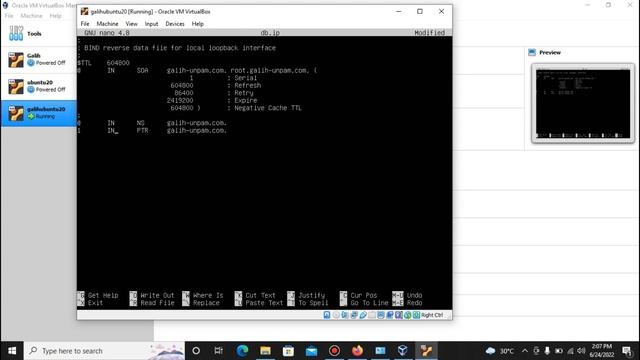Click the Cut Text shortcut in nano
Viewport: 640px width, 360px height.
(255, 295)
